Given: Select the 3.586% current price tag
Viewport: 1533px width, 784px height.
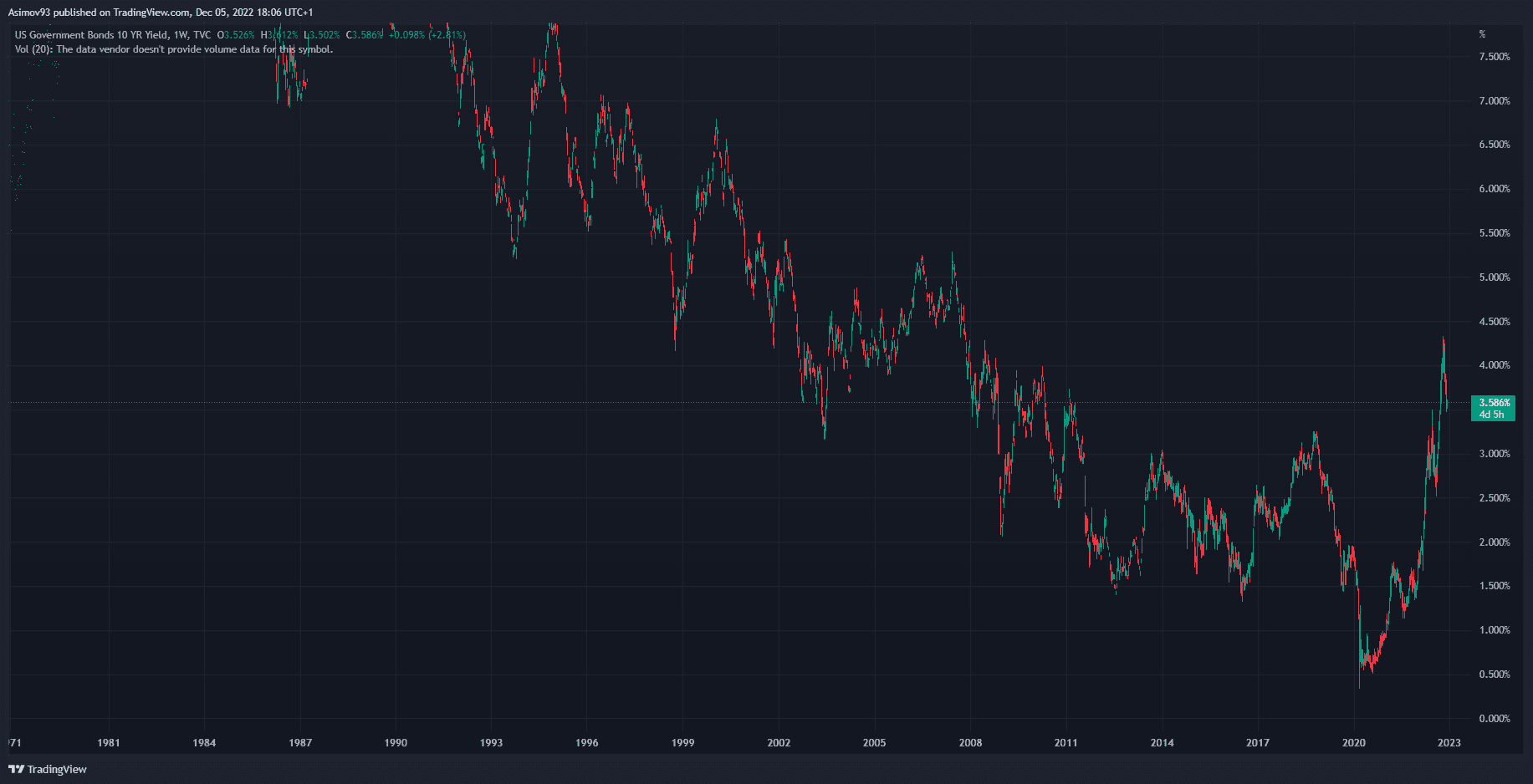Looking at the screenshot, I should (1494, 403).
